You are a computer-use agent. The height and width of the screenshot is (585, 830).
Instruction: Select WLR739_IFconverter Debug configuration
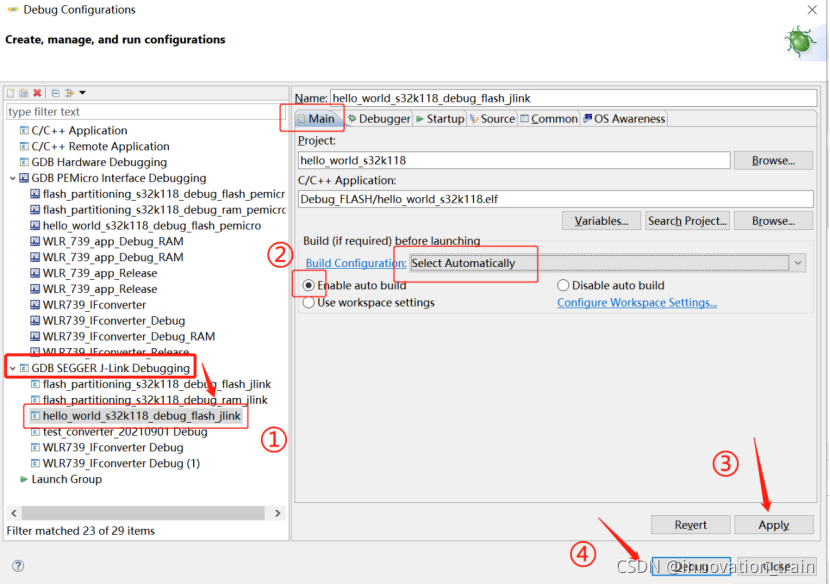(x=113, y=448)
